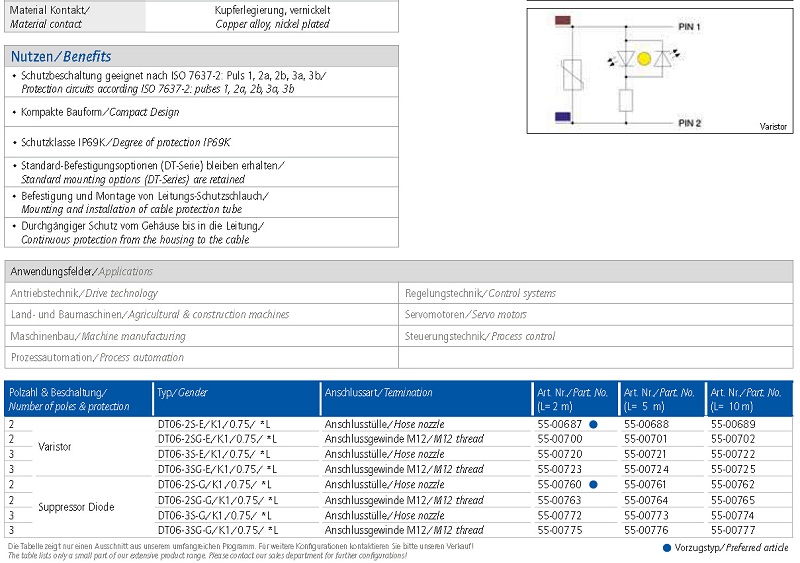Select the PIN 1 label in the diagram
The width and height of the screenshot is (800, 563).
pos(690,26)
